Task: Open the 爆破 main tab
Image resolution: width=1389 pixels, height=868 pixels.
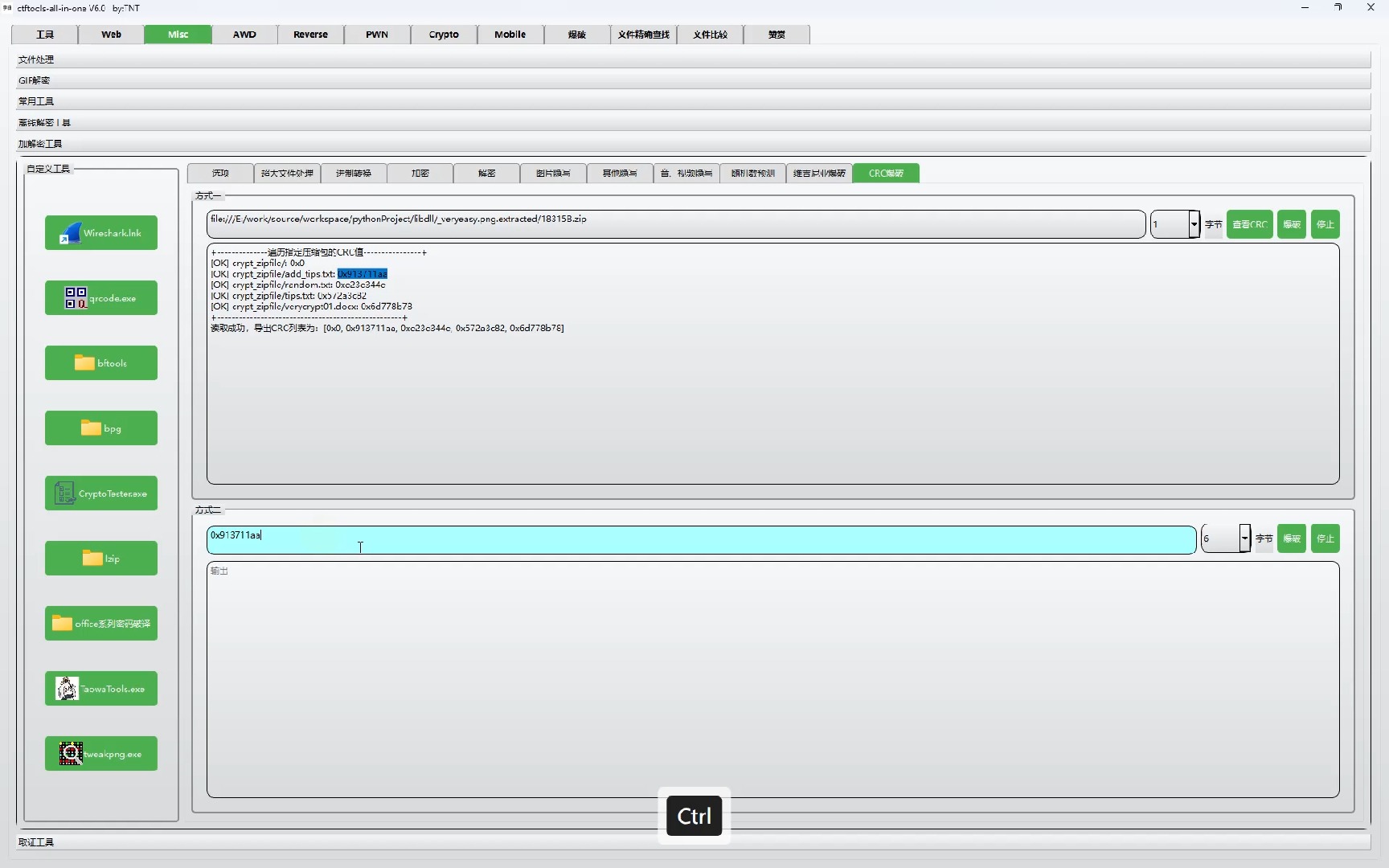Action: click(x=577, y=35)
